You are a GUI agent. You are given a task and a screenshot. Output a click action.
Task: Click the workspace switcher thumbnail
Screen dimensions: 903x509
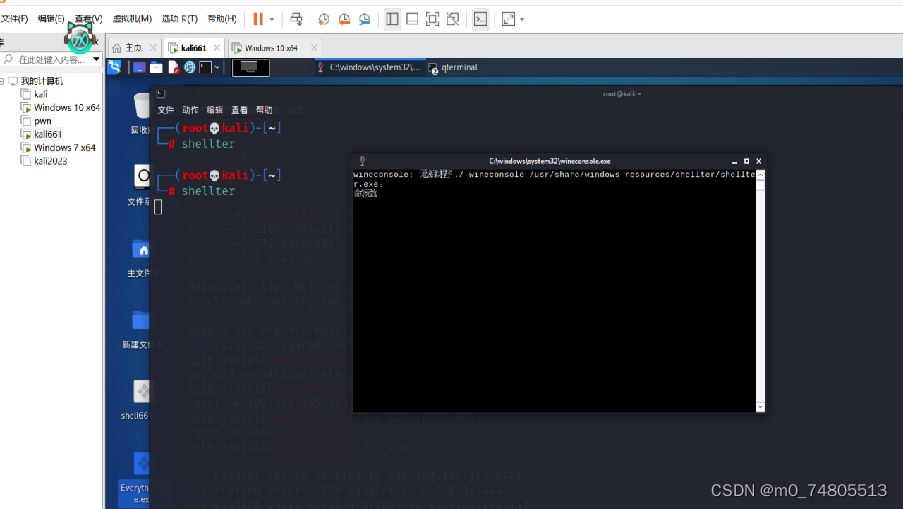click(251, 67)
